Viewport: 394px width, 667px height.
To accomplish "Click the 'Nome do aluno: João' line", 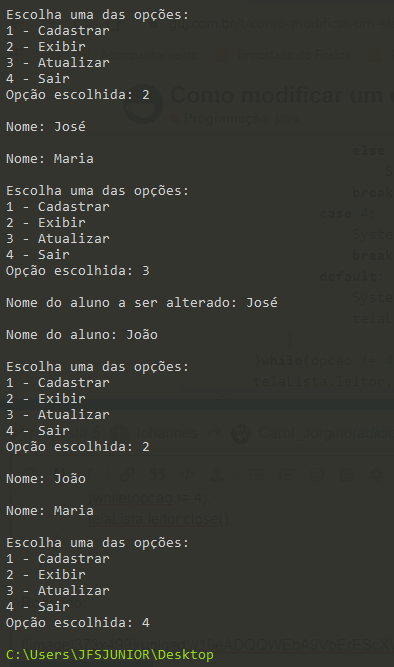I will [82, 335].
